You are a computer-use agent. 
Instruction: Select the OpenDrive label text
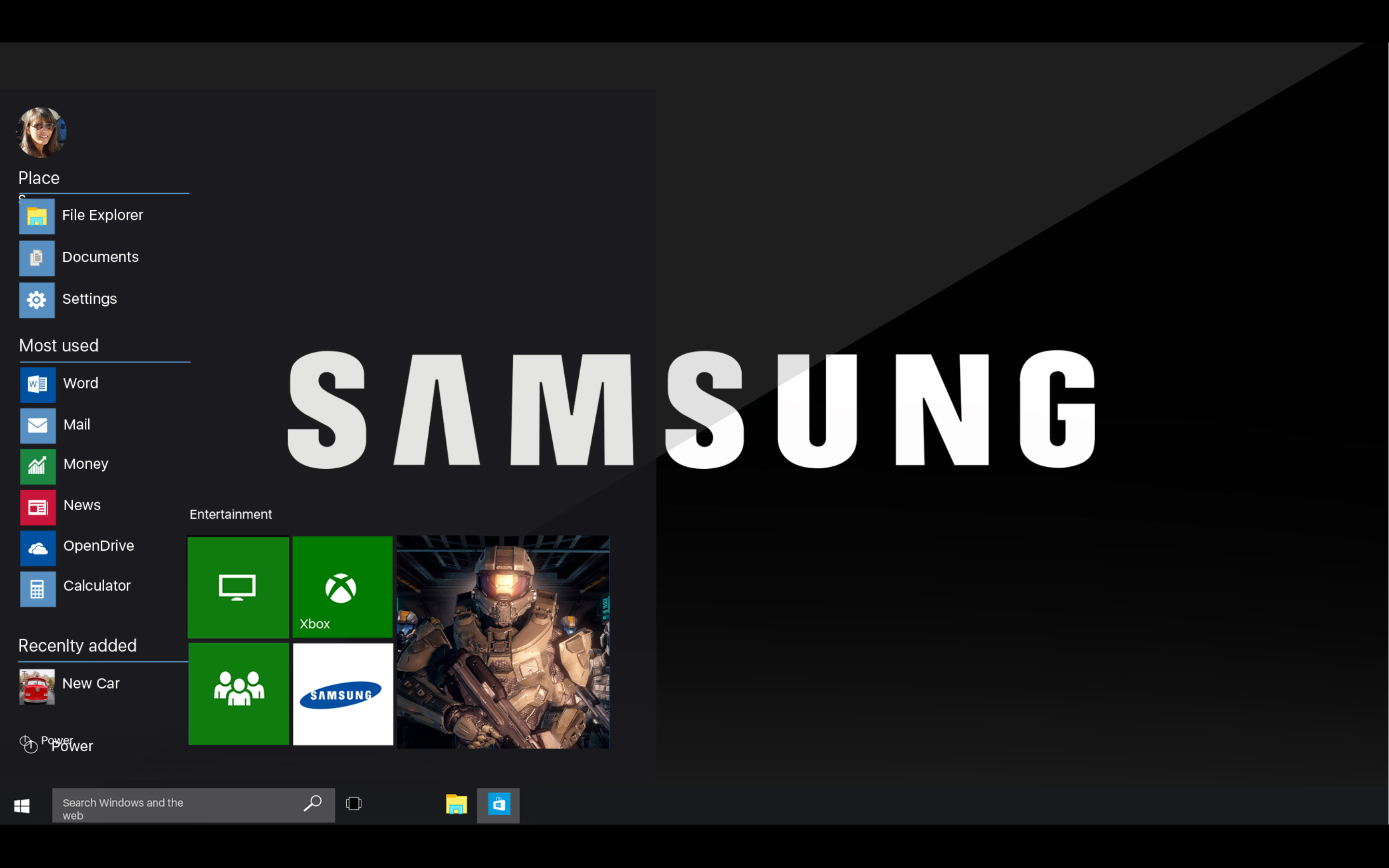(99, 546)
